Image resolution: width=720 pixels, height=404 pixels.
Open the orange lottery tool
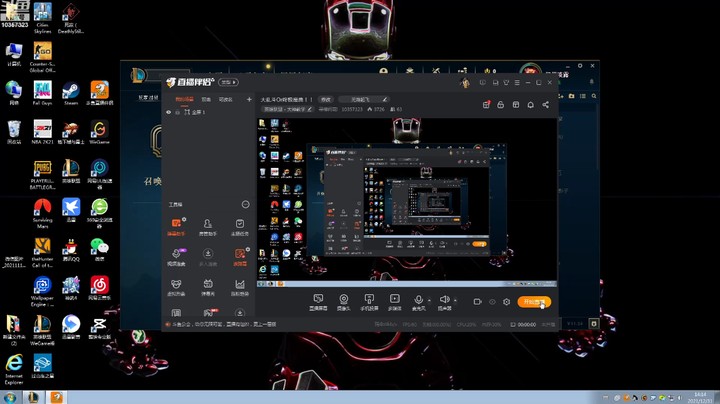[240, 257]
